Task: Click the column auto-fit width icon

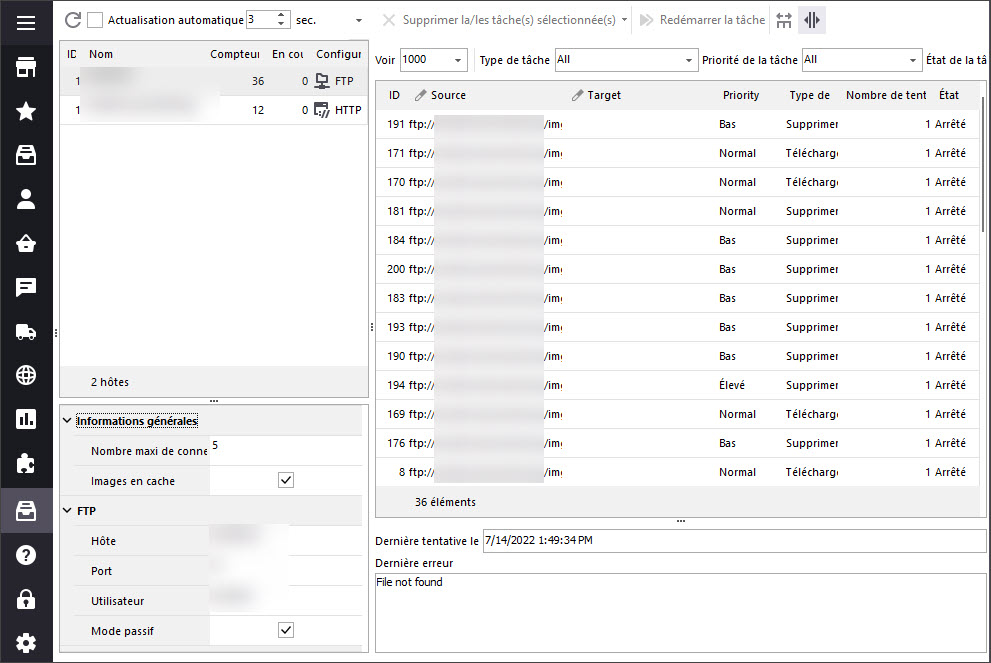Action: [784, 20]
